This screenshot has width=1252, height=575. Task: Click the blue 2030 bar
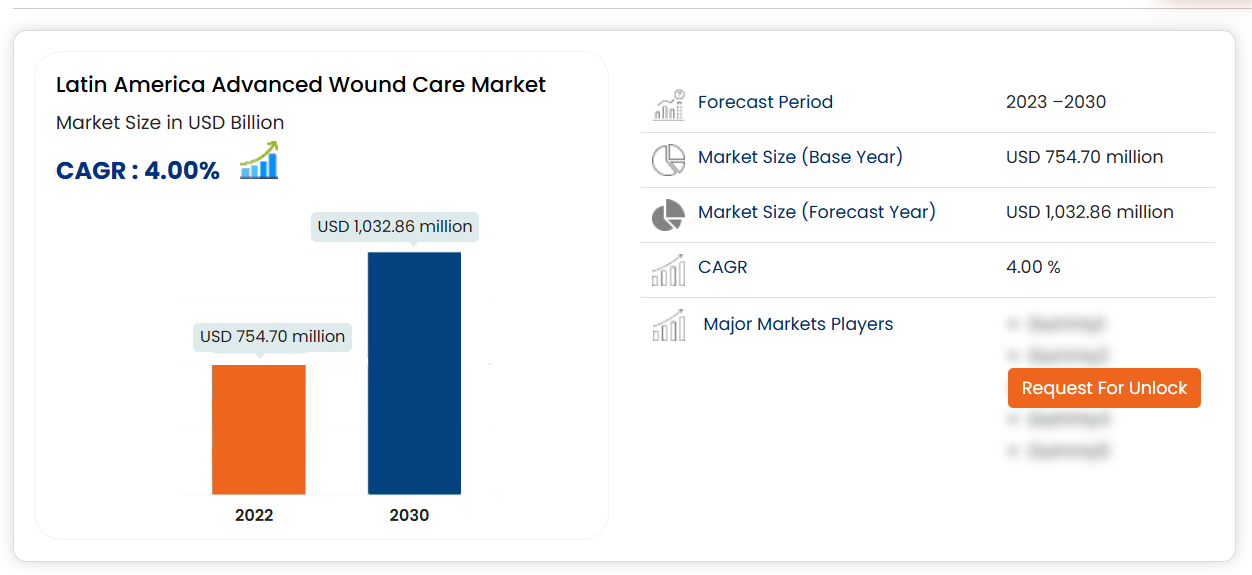414,372
